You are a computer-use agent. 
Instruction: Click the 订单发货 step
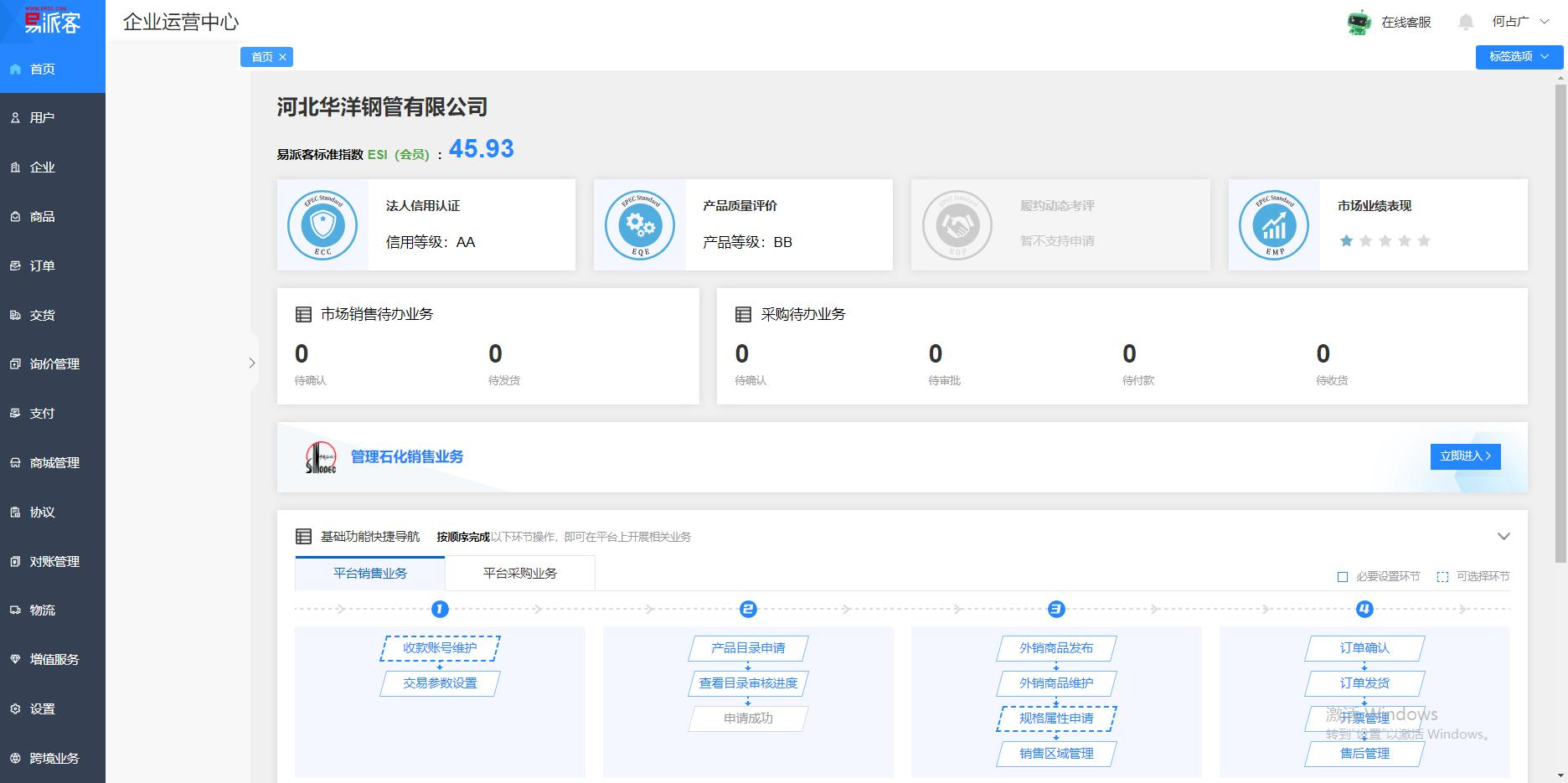tap(1364, 683)
